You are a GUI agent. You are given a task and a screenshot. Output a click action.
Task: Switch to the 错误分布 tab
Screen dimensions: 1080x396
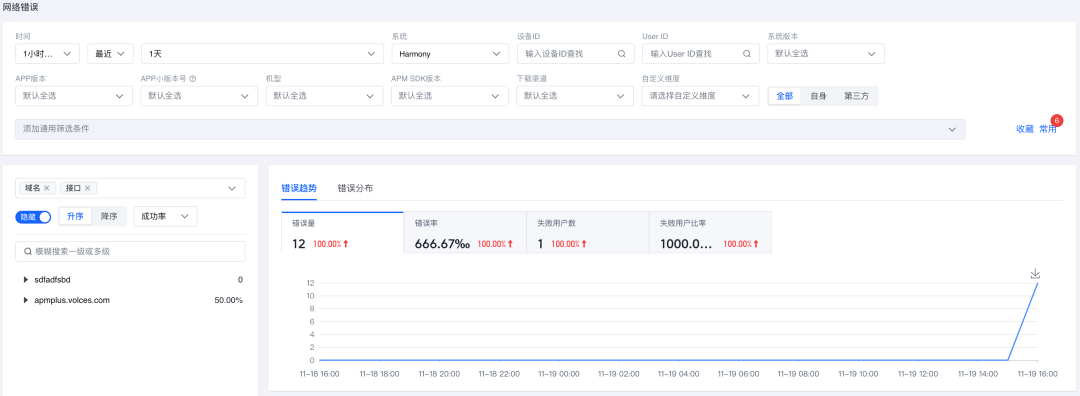coord(355,188)
